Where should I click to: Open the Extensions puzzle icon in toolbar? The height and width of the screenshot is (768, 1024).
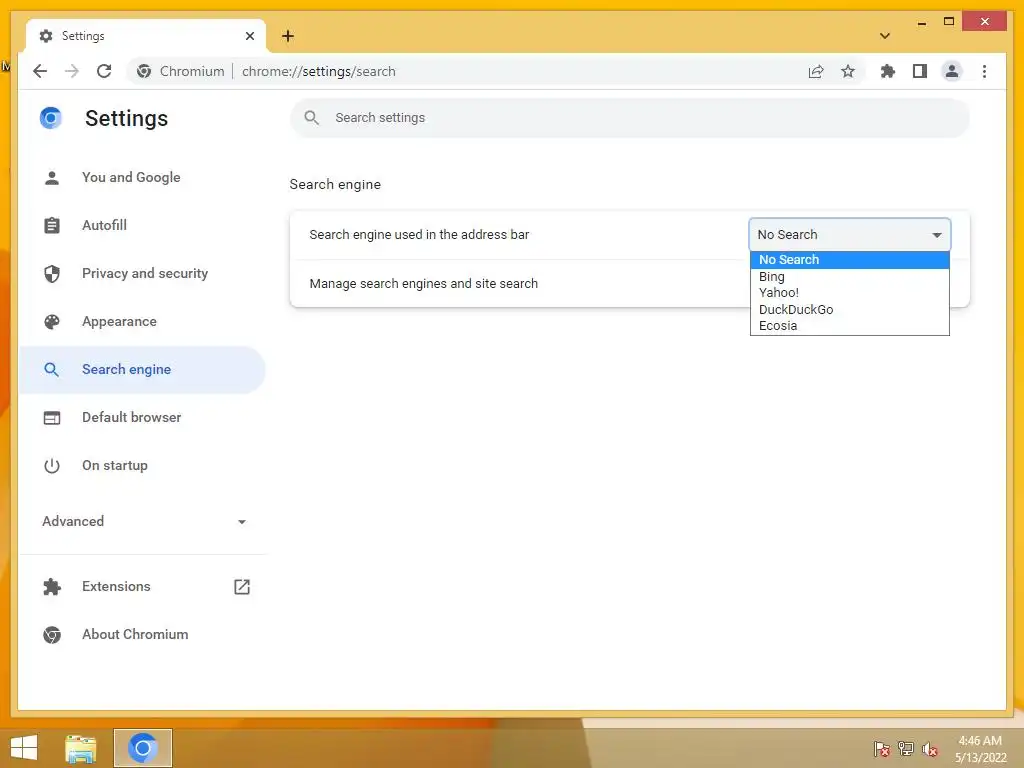[888, 71]
